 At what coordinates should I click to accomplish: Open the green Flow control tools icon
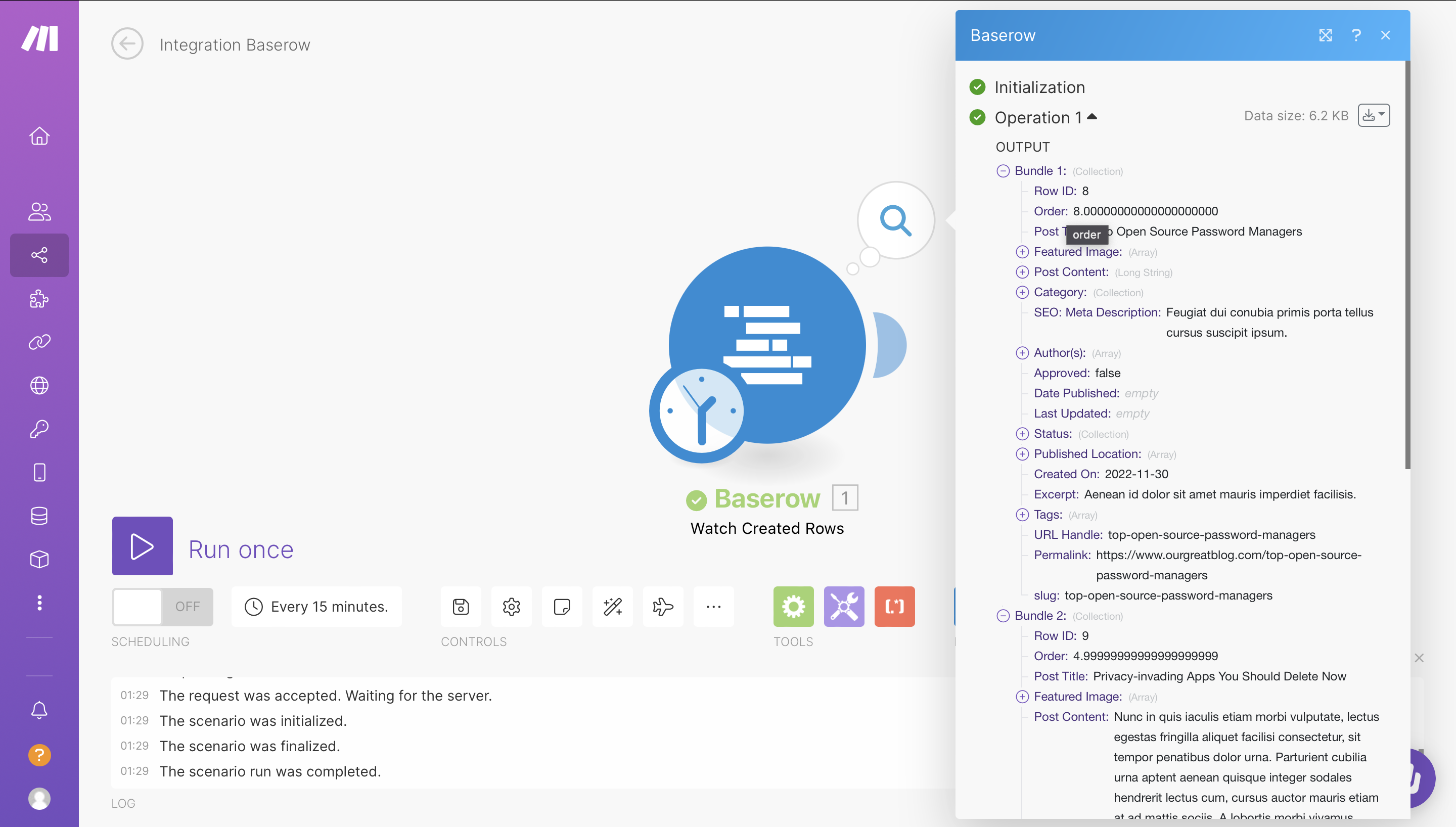[x=793, y=607]
